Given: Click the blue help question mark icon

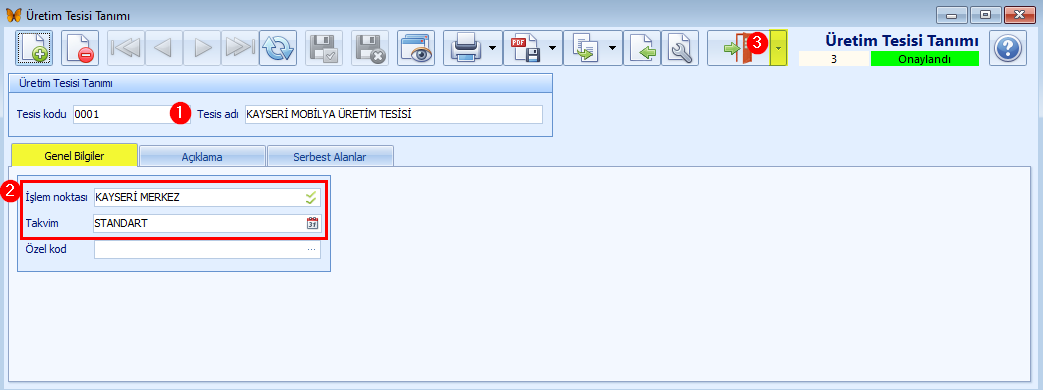Looking at the screenshot, I should 1008,48.
